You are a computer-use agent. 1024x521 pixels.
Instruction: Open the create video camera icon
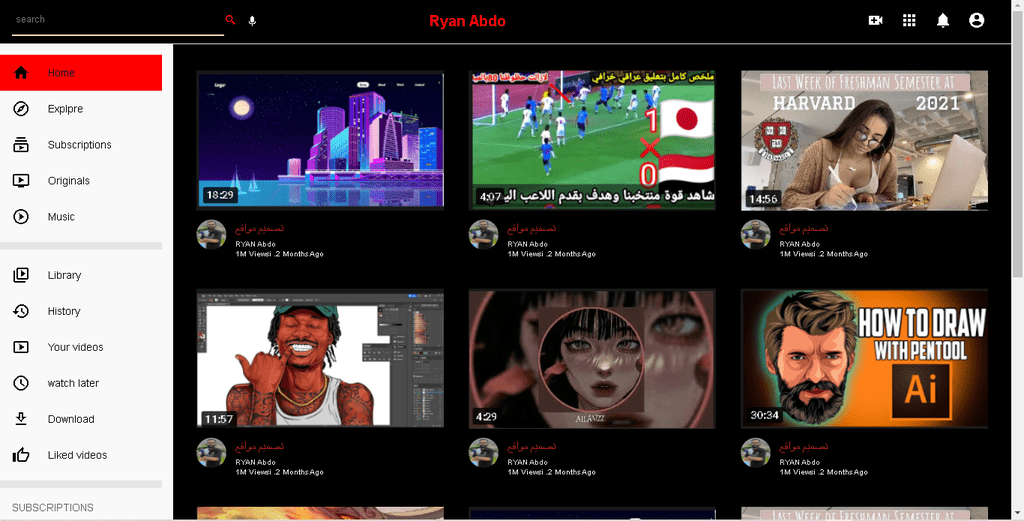875,20
